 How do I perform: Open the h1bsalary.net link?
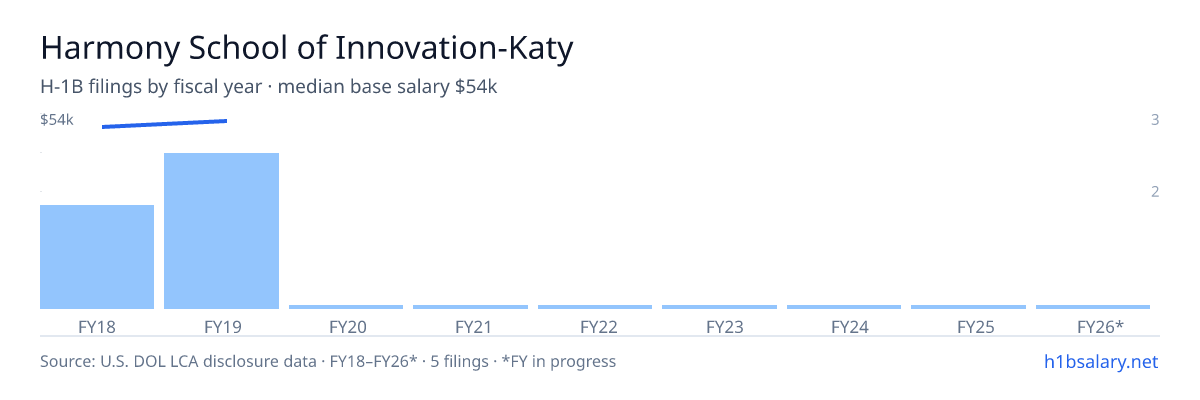pos(1100,361)
